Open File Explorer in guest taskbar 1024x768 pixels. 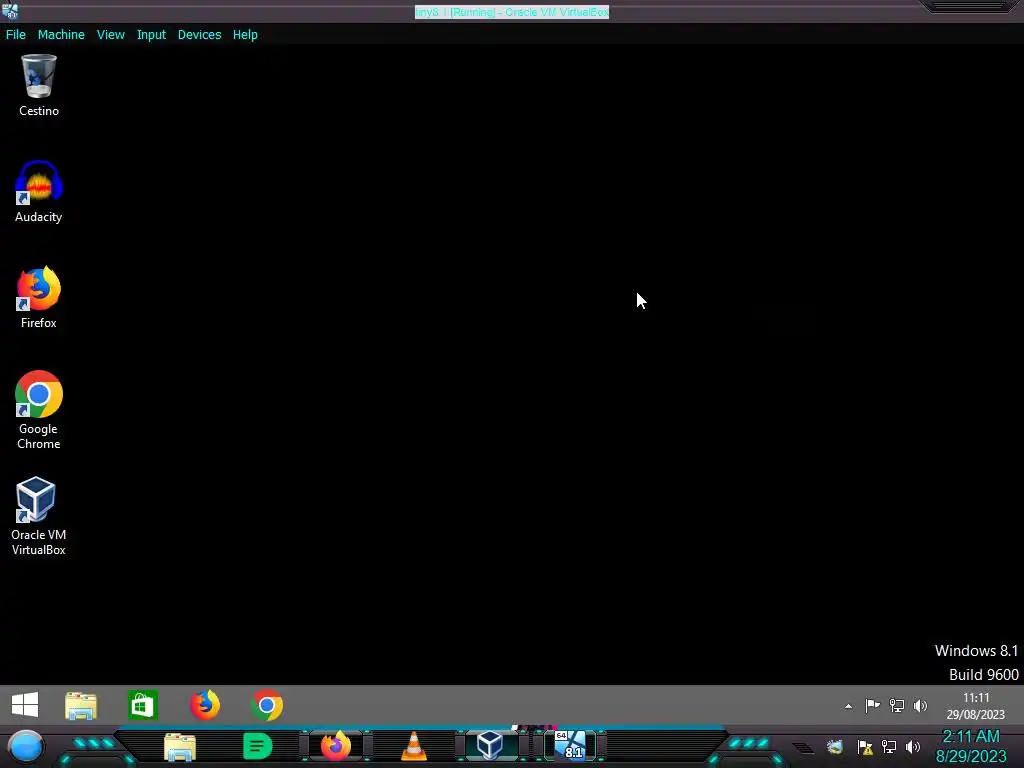point(81,706)
